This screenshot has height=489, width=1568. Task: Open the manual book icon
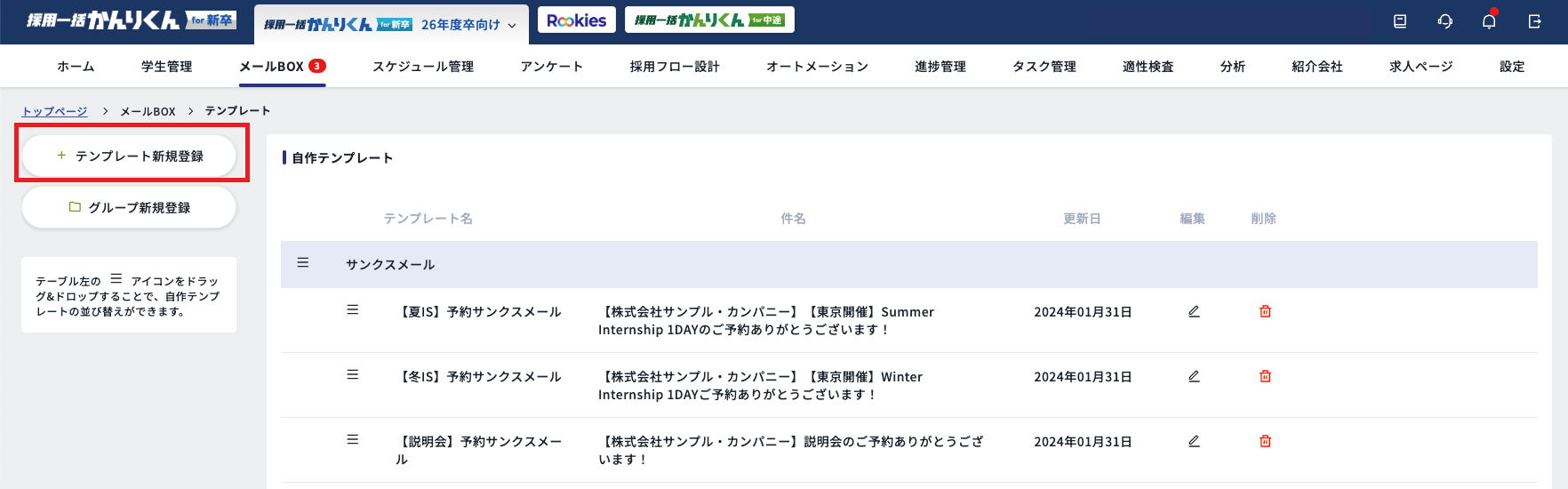[1400, 21]
